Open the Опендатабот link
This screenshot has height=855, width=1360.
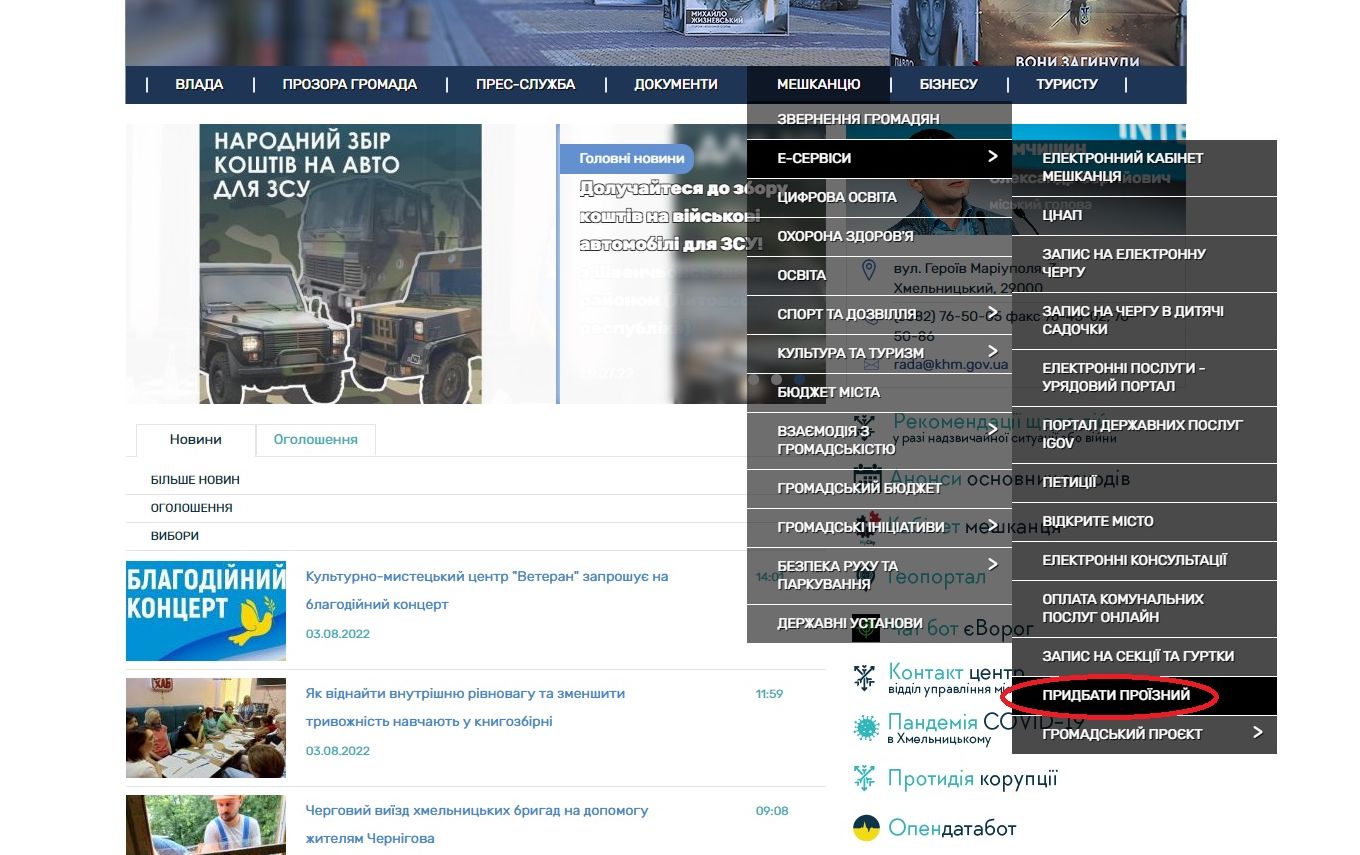coord(952,828)
